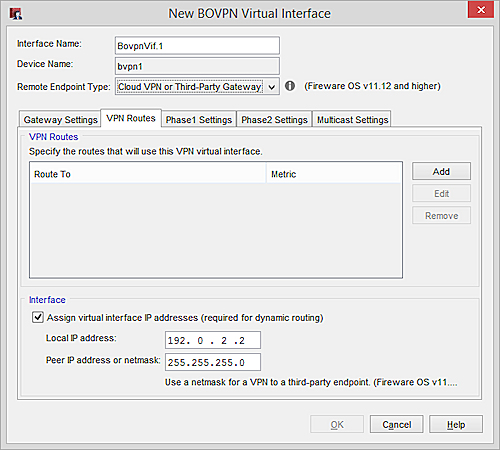Viewport: 500px width, 450px height.
Task: Open Help for this dialog
Action: [x=456, y=424]
